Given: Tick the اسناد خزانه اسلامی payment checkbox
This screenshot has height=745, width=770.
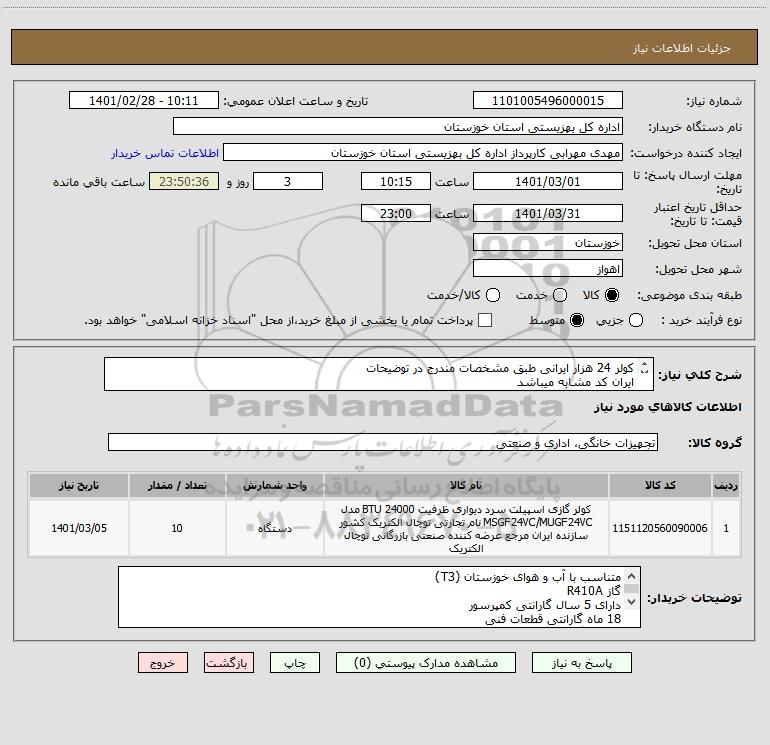Looking at the screenshot, I should tap(485, 320).
